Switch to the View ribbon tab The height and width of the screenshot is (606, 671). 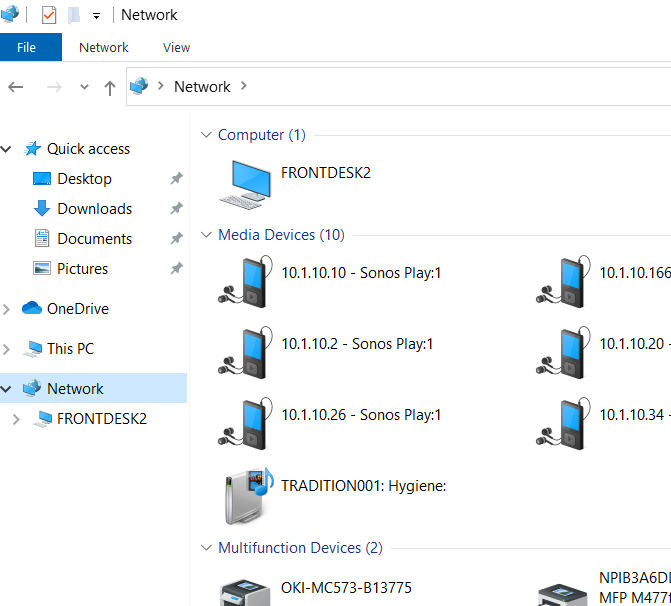point(176,47)
